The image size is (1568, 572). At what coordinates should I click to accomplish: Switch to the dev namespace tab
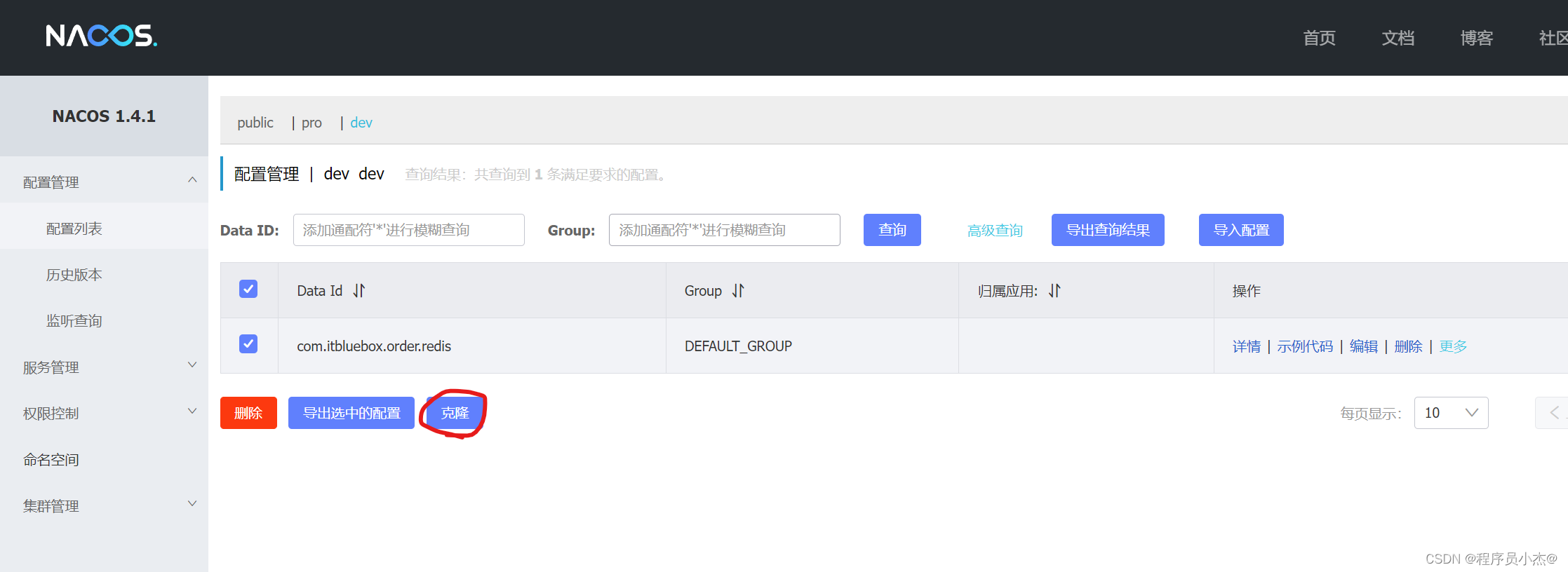(361, 123)
